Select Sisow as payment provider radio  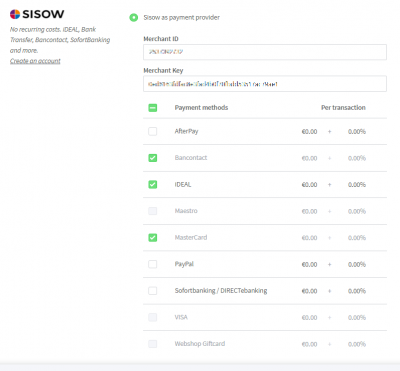(134, 17)
